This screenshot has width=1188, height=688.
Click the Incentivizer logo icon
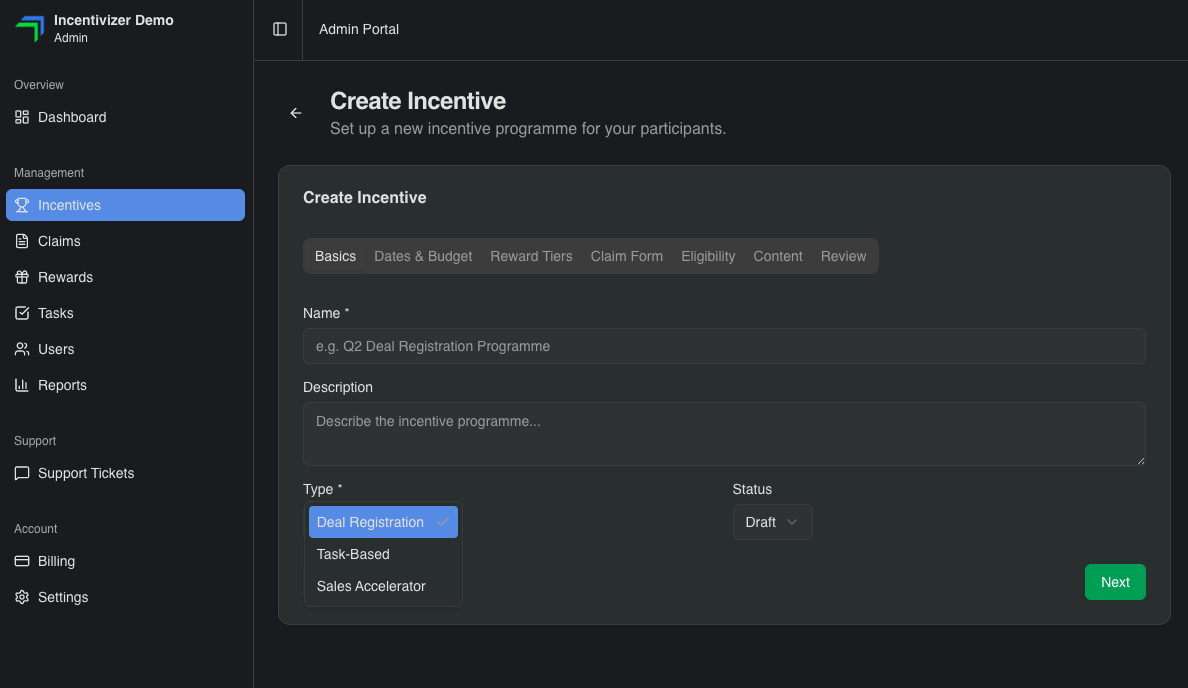(30, 29)
